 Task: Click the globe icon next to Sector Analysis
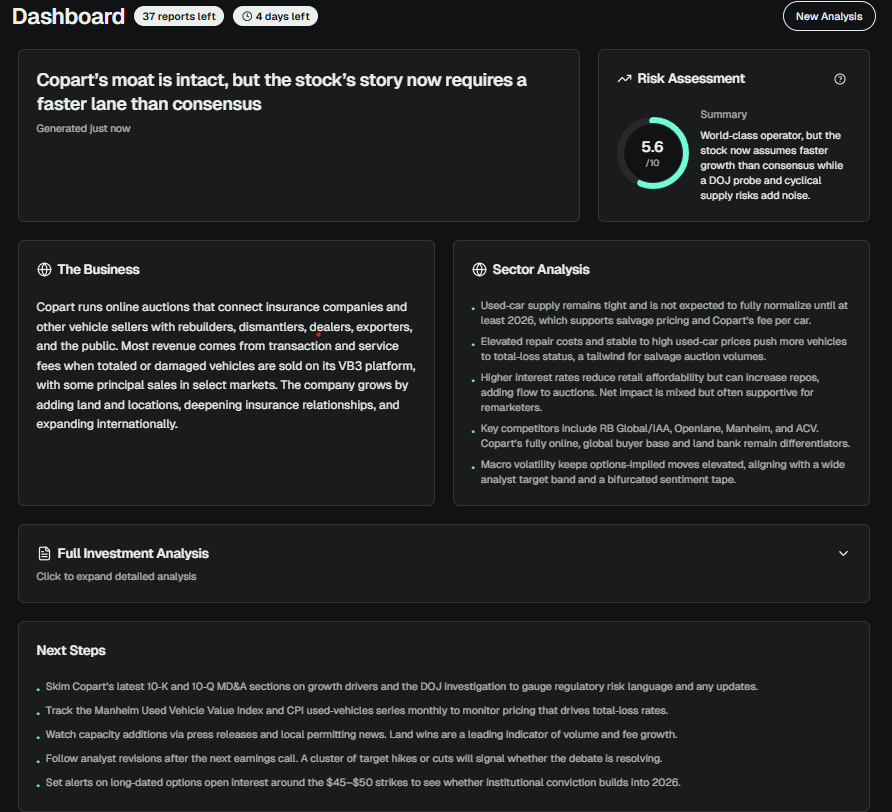(480, 270)
